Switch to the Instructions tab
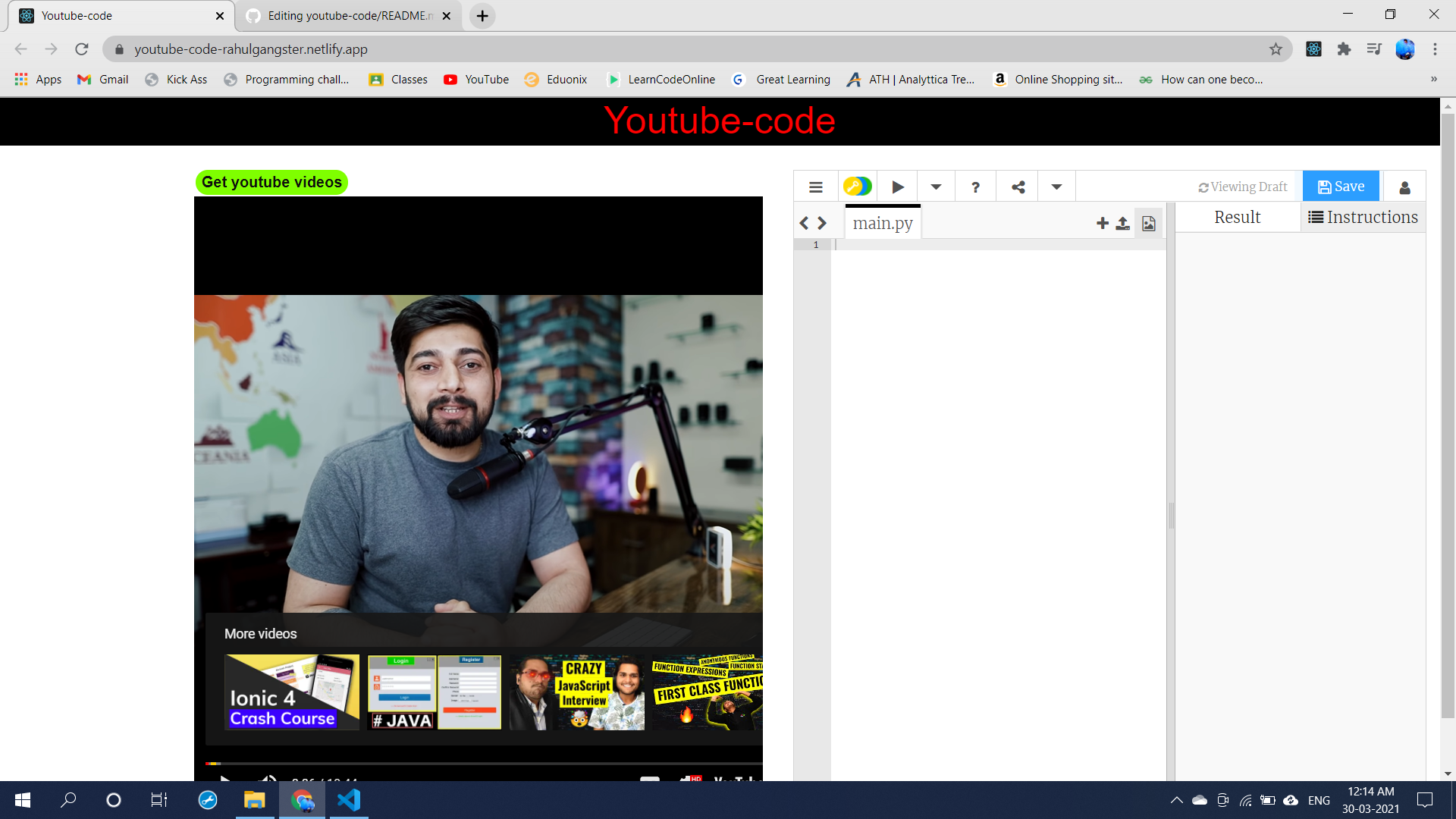1456x819 pixels. pyautogui.click(x=1363, y=217)
